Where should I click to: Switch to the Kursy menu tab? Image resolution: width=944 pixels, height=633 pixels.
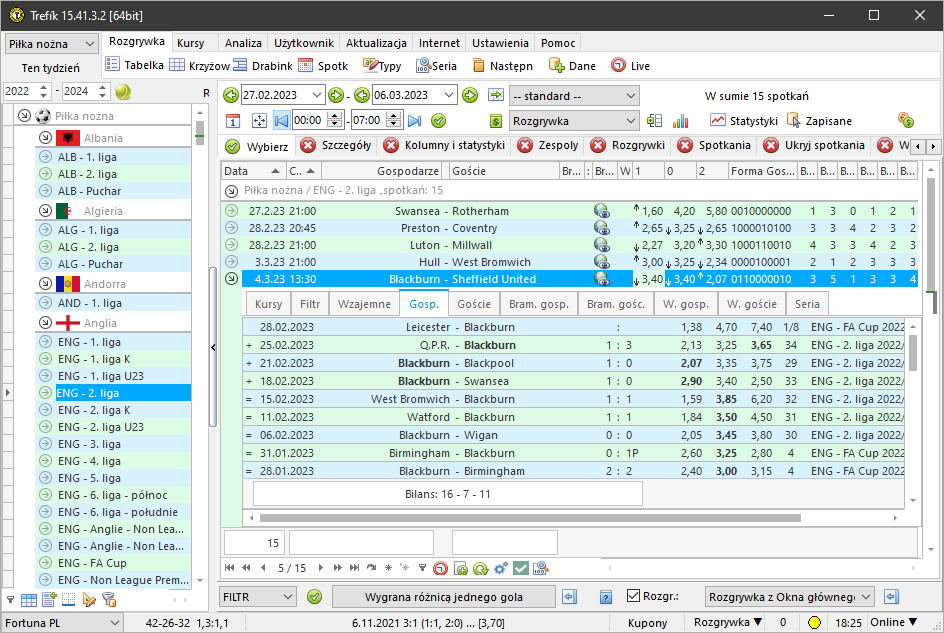point(191,43)
